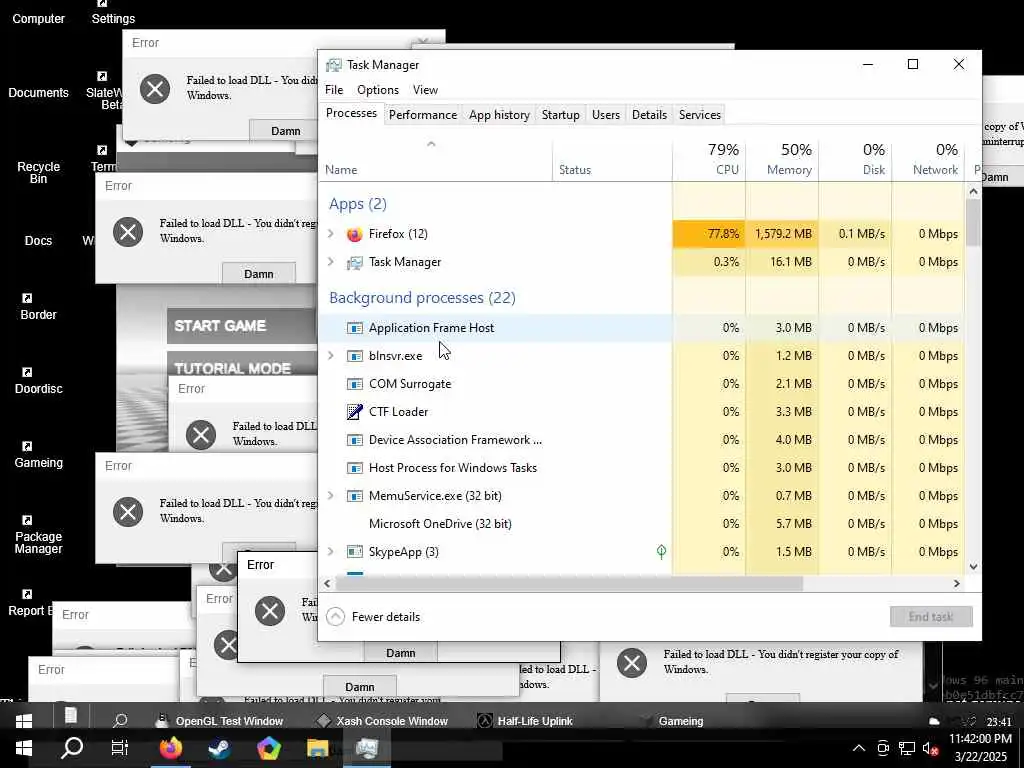Open Task View on the bottom taskbar
Viewport: 1024px width, 768px height.
pos(120,748)
